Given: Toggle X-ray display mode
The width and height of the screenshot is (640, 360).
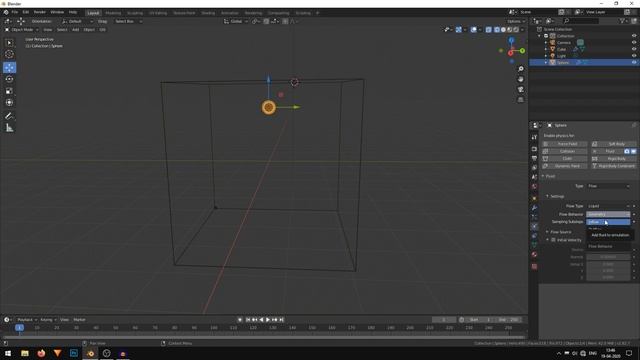Looking at the screenshot, I should pyautogui.click(x=489, y=30).
